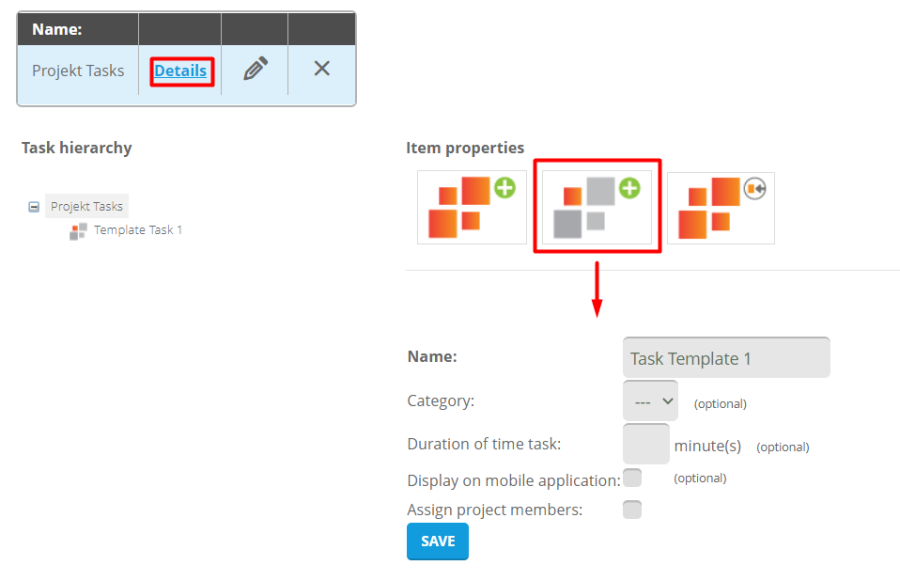Viewport: 900px width, 581px height.
Task: Collapse the Projekt Tasks node in Task hierarchy
Action: point(34,207)
